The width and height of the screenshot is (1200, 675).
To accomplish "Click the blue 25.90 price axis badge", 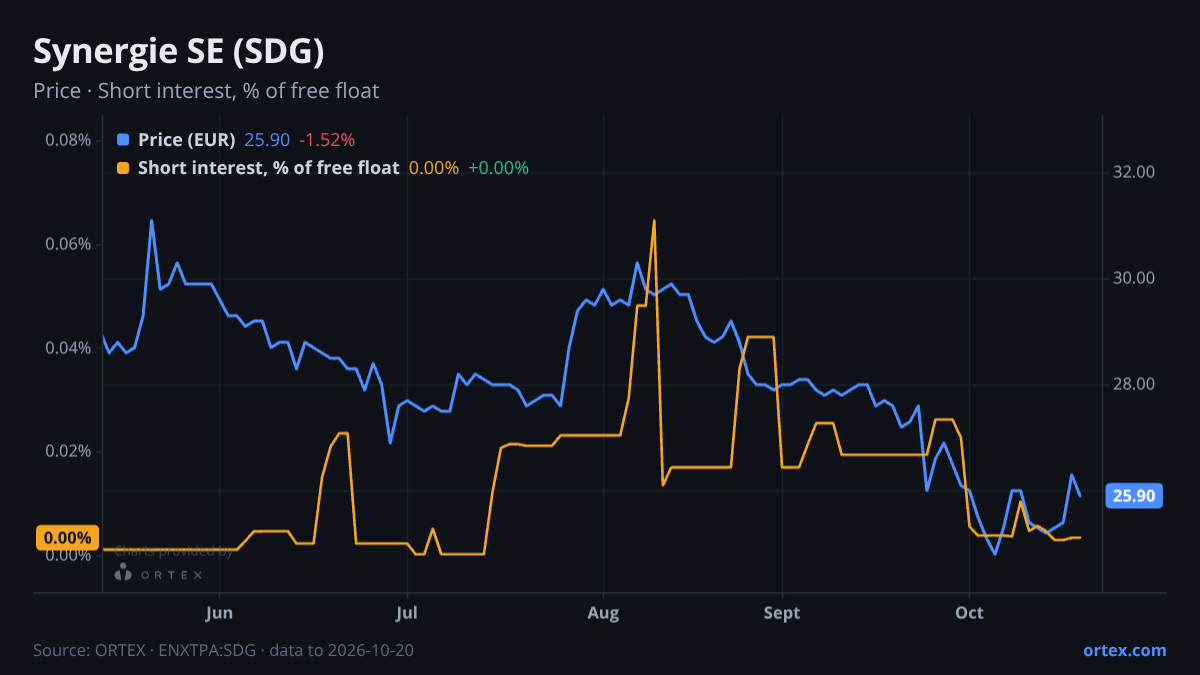I will coord(1134,496).
